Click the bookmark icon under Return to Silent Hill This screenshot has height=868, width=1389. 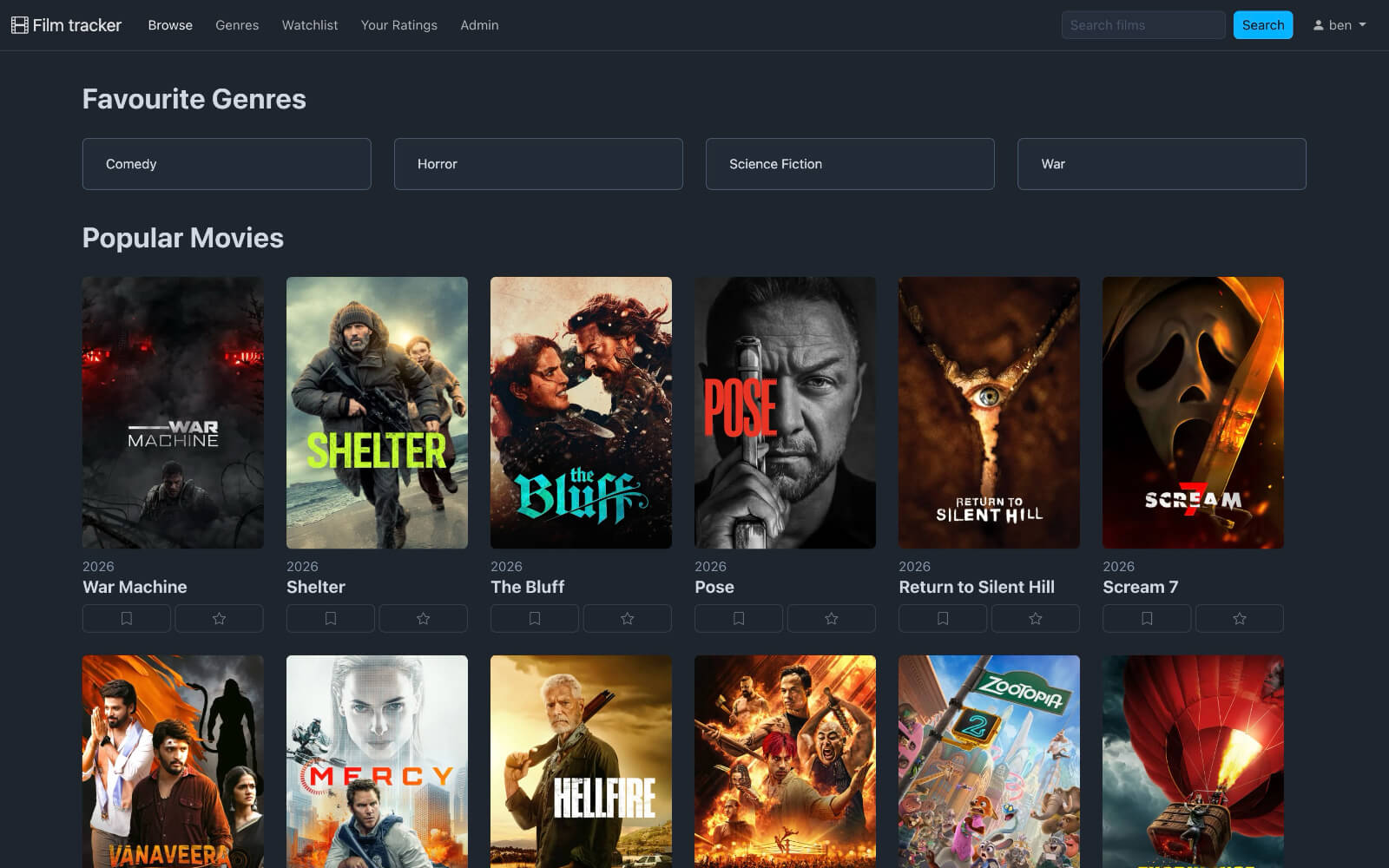click(x=943, y=618)
